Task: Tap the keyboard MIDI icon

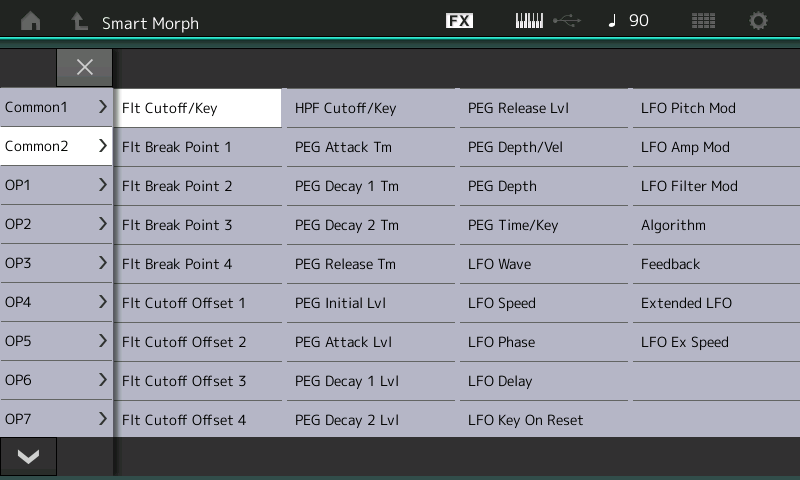Action: (x=529, y=21)
